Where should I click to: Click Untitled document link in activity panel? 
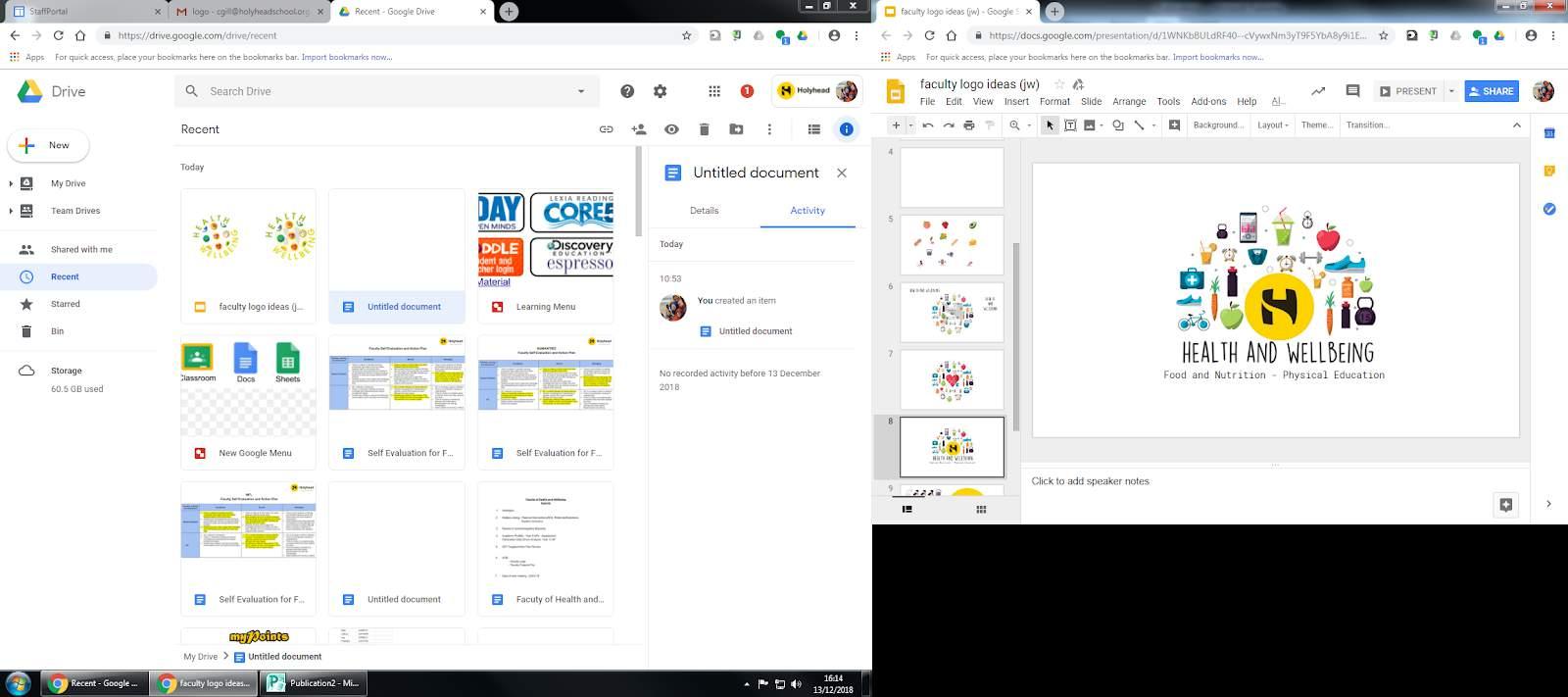click(756, 331)
